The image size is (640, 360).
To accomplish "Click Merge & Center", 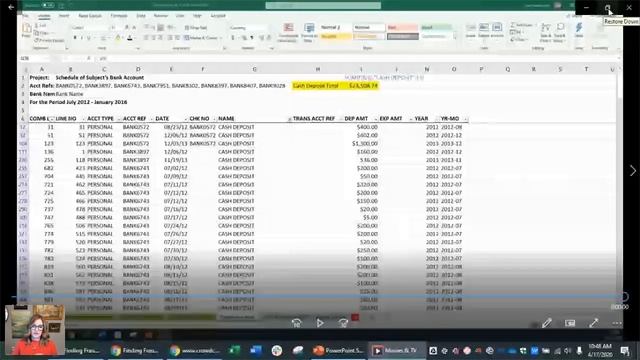I will coord(201,38).
